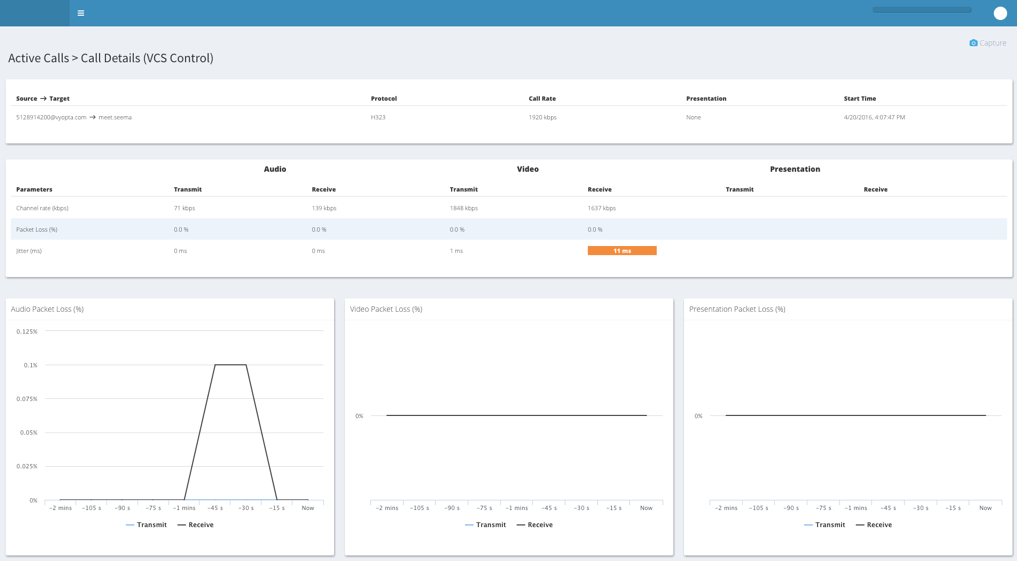The image size is (1017, 561).
Task: Click the 1920 kbps call rate value
Action: [542, 117]
